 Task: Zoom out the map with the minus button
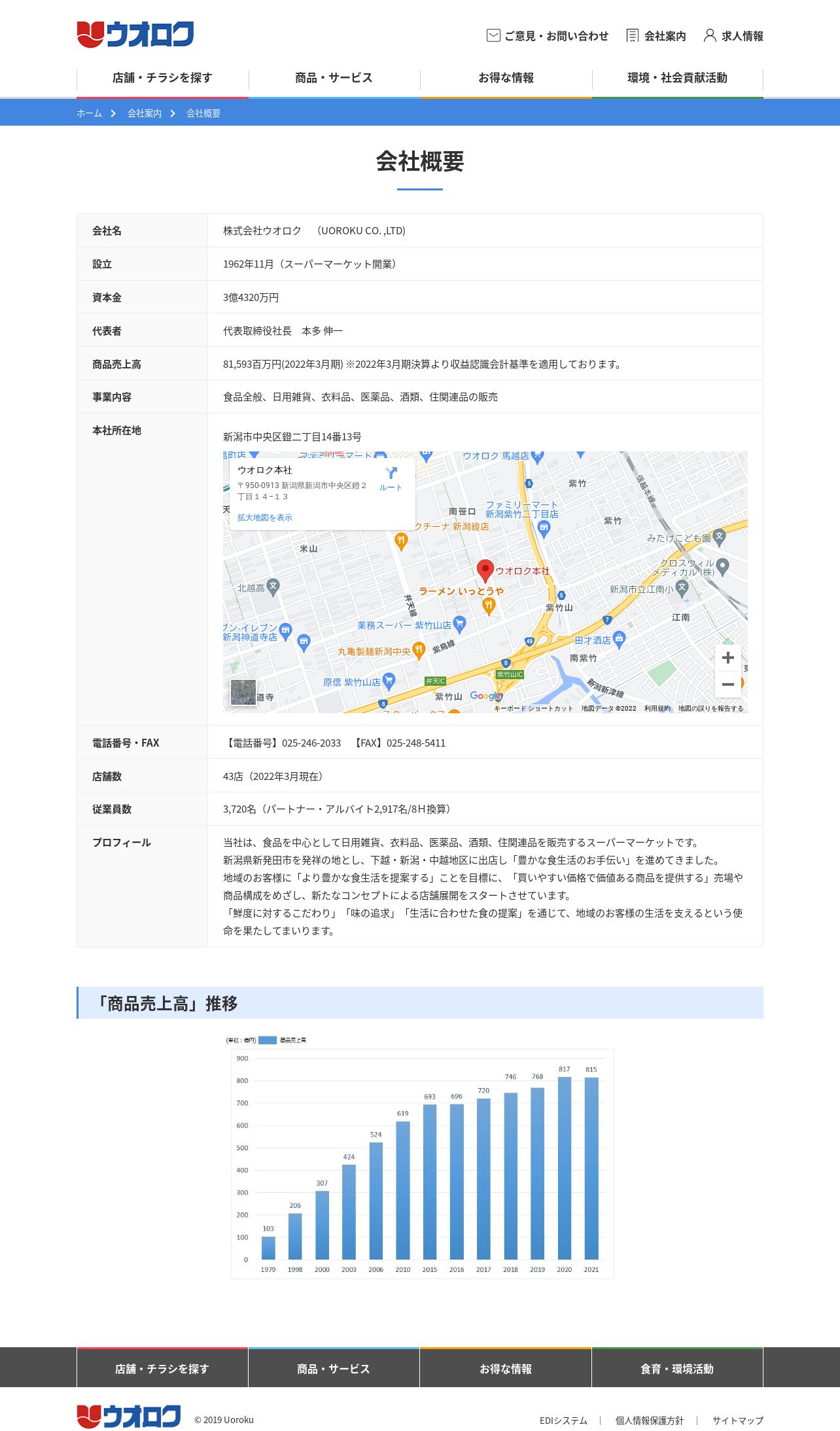[x=728, y=684]
